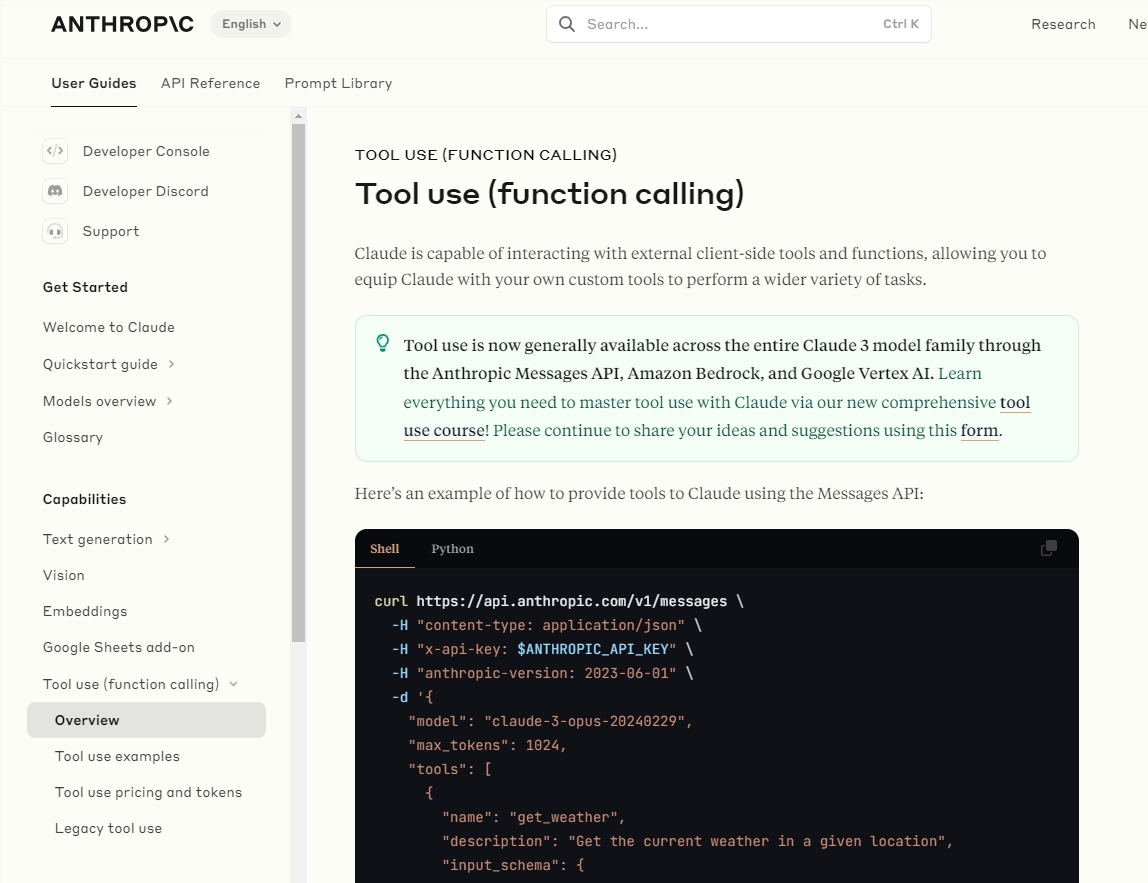Click the "get_weather" value in code
The height and width of the screenshot is (883, 1148).
(563, 817)
